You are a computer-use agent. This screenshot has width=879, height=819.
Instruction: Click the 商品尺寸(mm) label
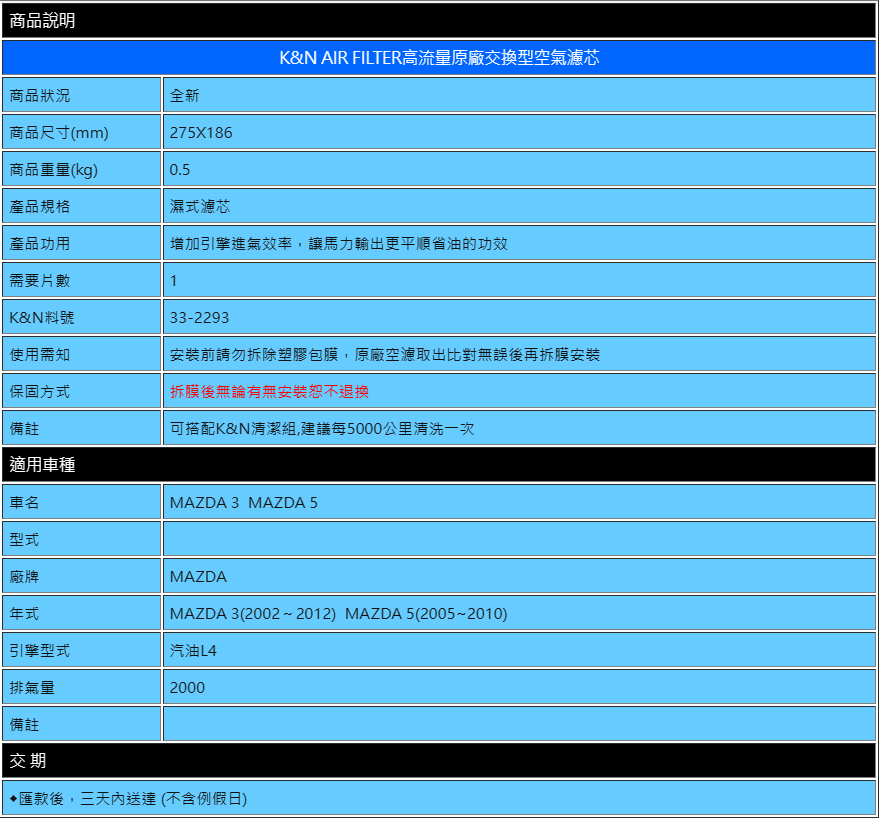[x=59, y=133]
